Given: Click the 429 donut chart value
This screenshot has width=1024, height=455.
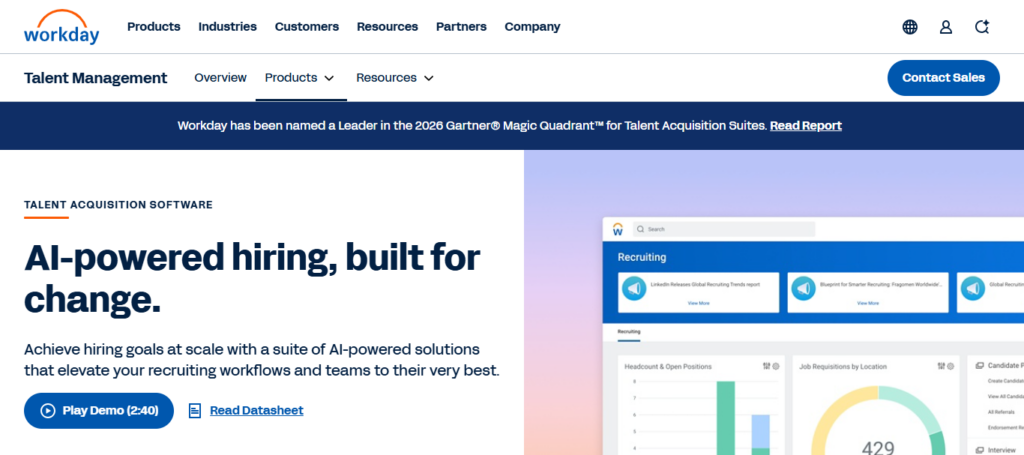Looking at the screenshot, I should point(878,448).
